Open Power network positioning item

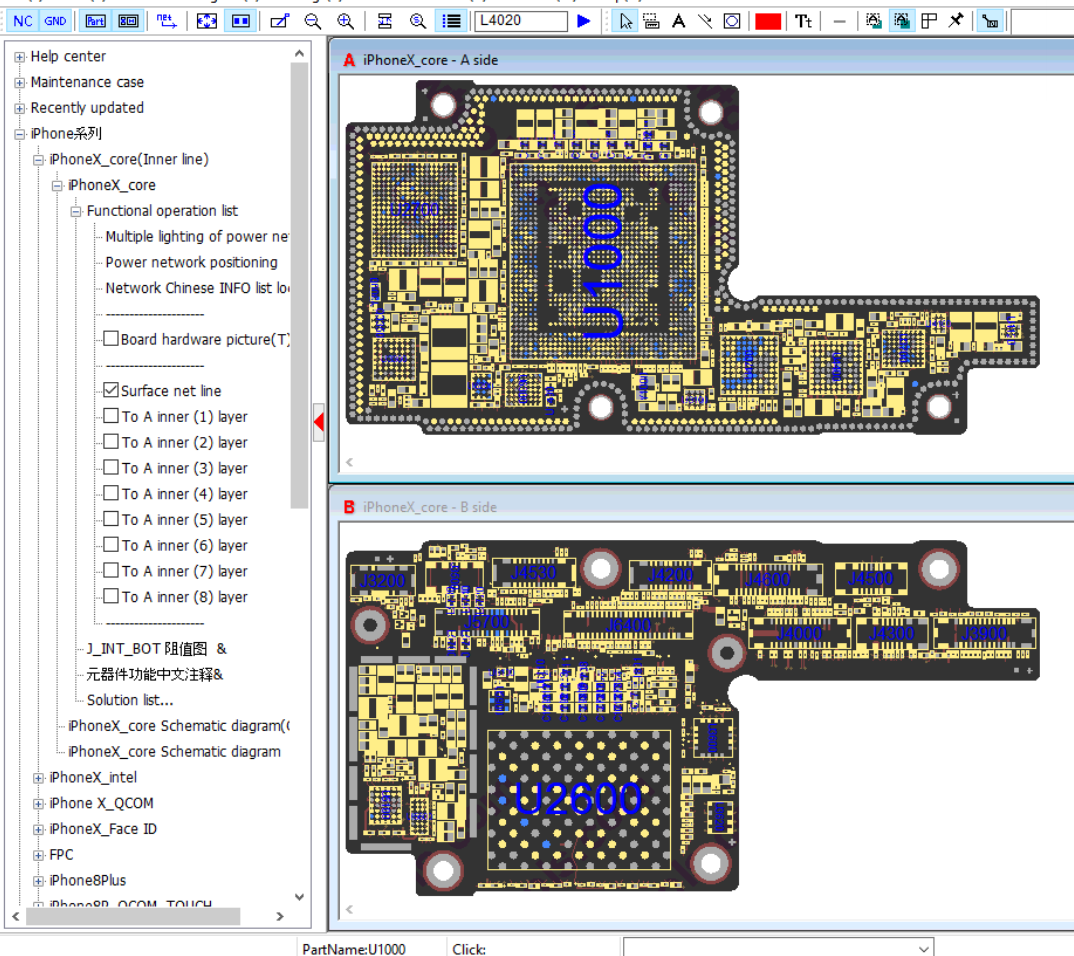[x=191, y=262]
